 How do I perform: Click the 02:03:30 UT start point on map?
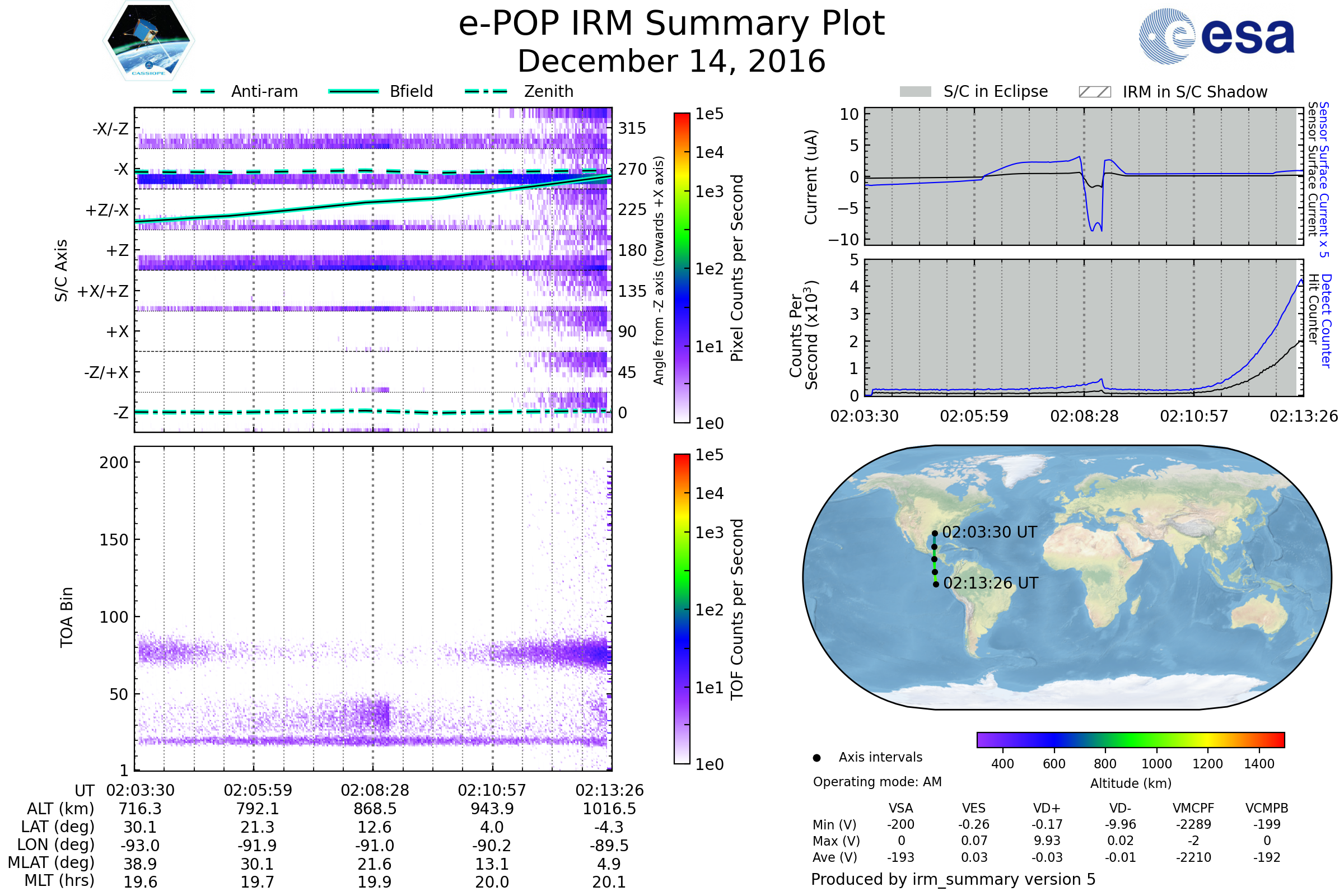tap(935, 534)
